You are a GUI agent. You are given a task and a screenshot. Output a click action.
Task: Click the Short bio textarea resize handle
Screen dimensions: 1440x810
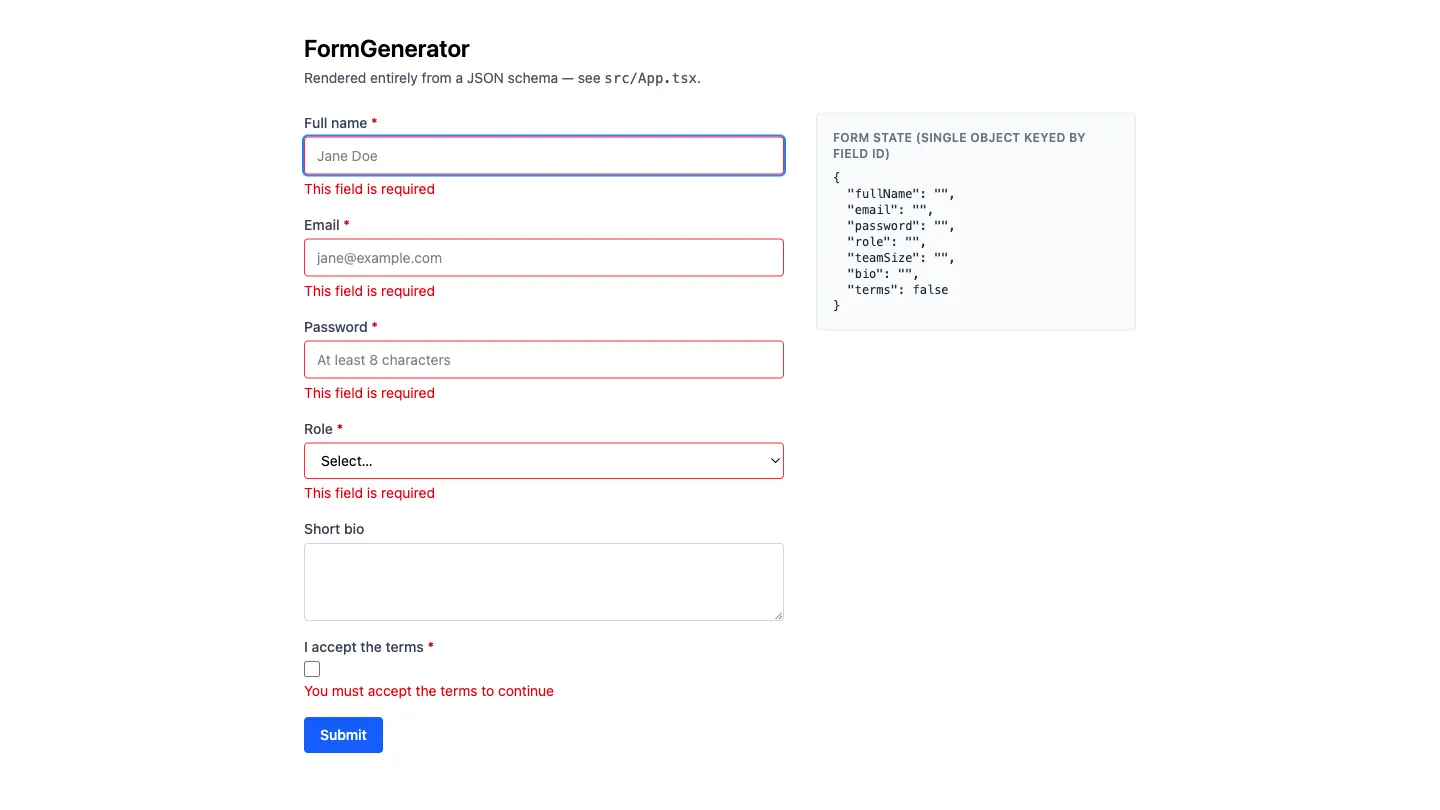pos(777,614)
